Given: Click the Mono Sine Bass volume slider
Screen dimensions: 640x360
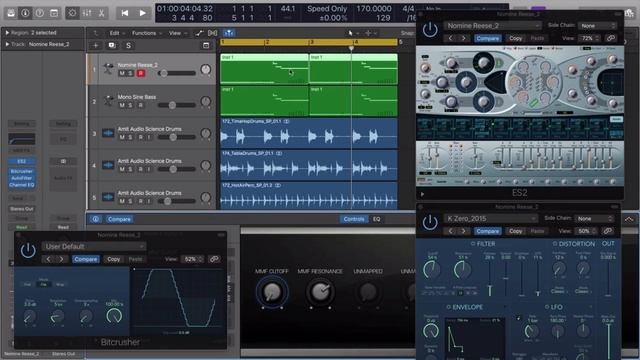Looking at the screenshot, I should coord(177,105).
